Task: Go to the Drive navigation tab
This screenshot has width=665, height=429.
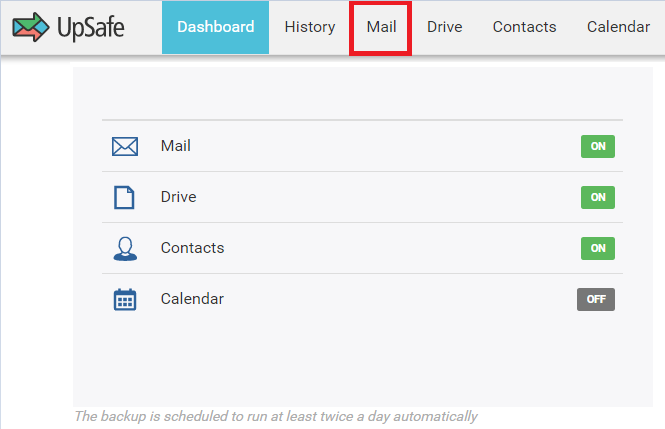Action: (444, 27)
